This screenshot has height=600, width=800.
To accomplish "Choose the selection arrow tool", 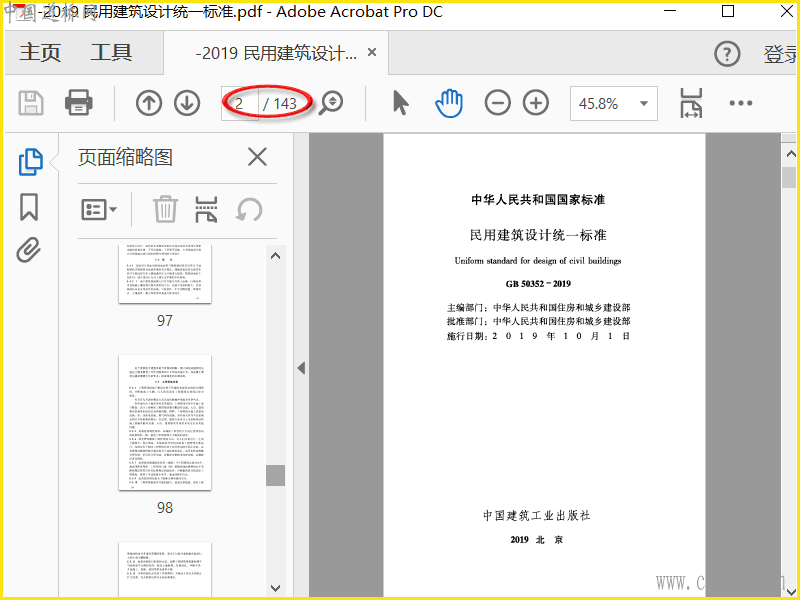I will coord(401,103).
